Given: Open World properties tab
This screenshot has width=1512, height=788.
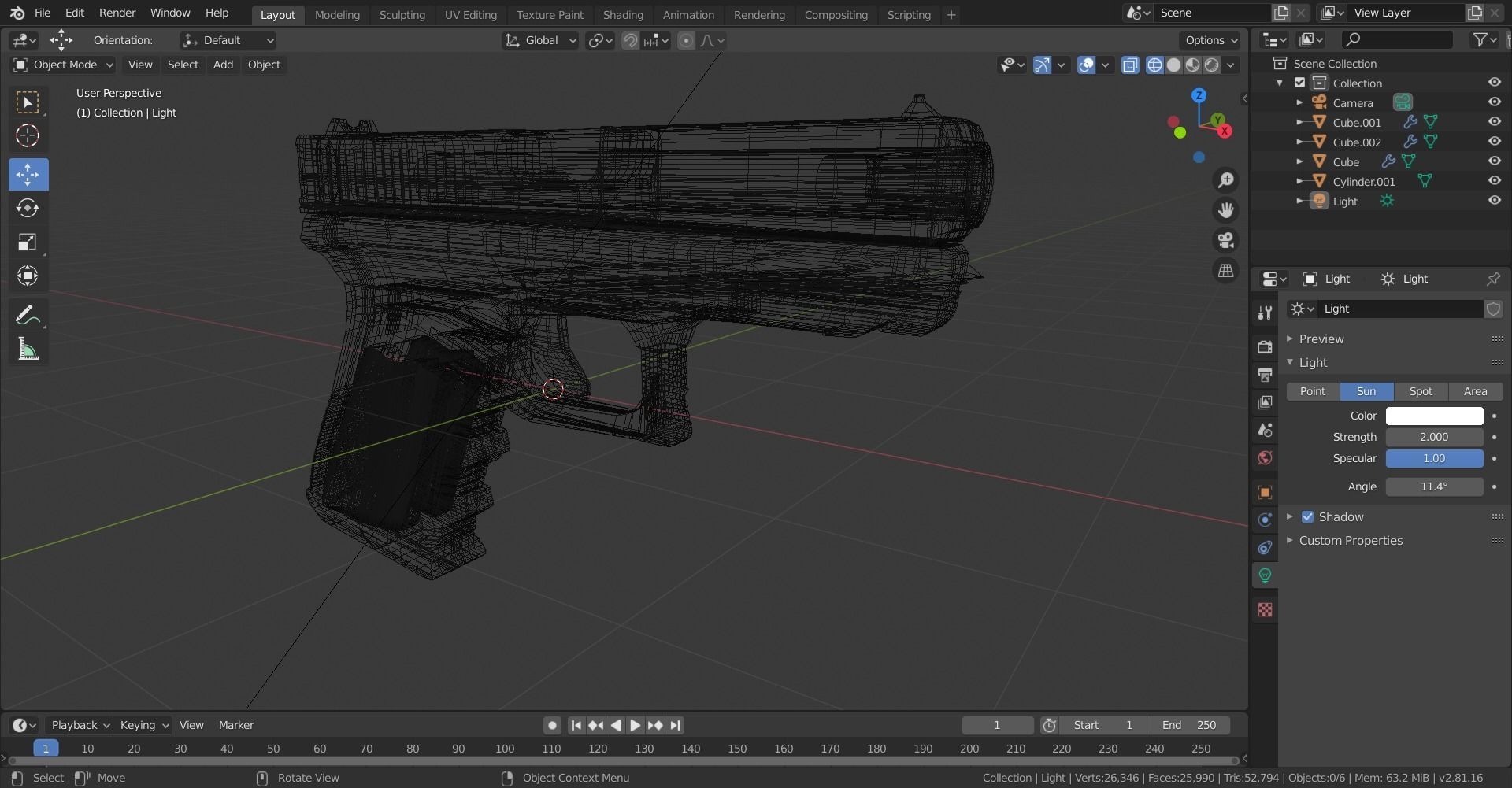Looking at the screenshot, I should click(x=1265, y=457).
